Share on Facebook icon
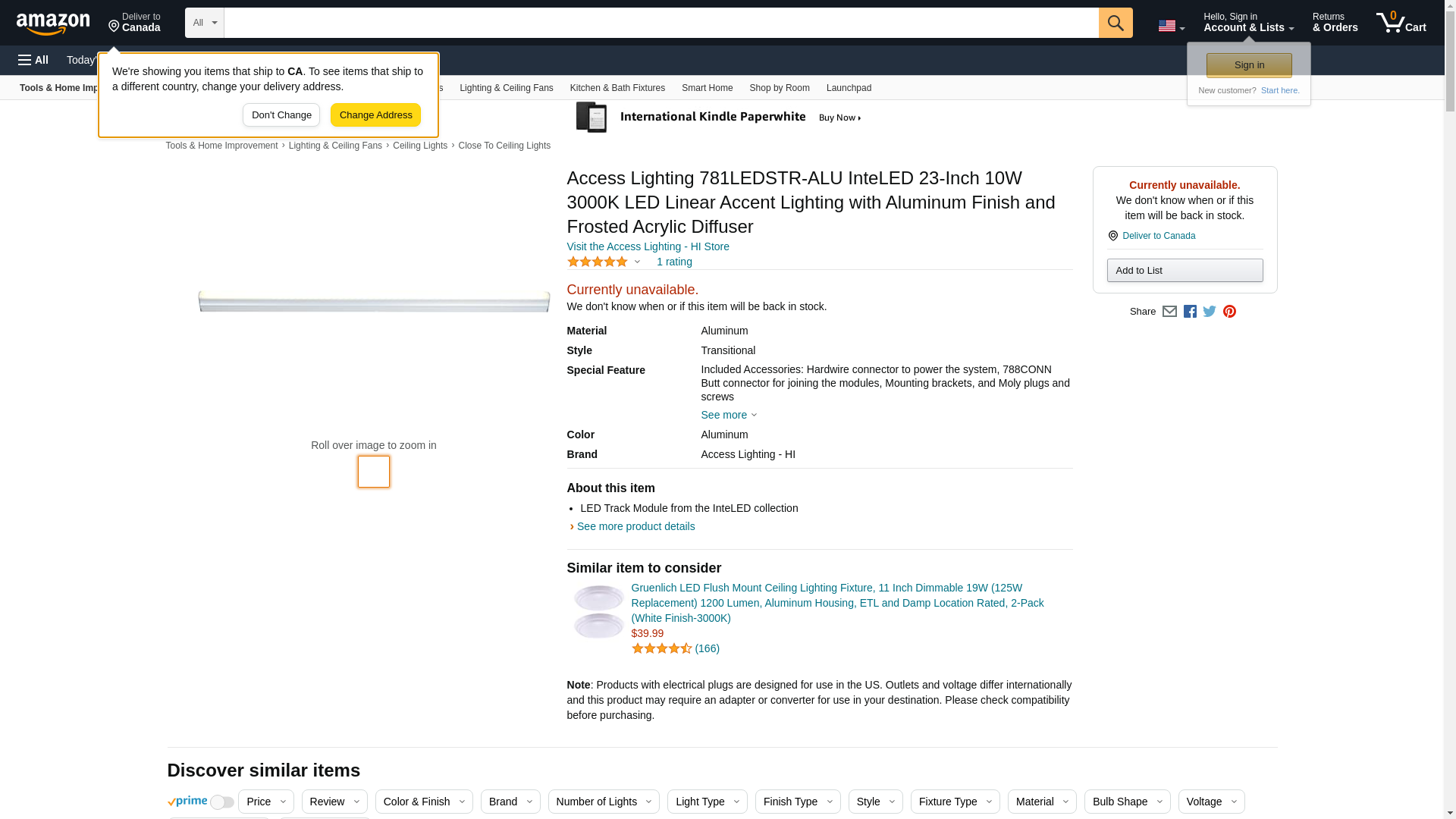 1190,312
